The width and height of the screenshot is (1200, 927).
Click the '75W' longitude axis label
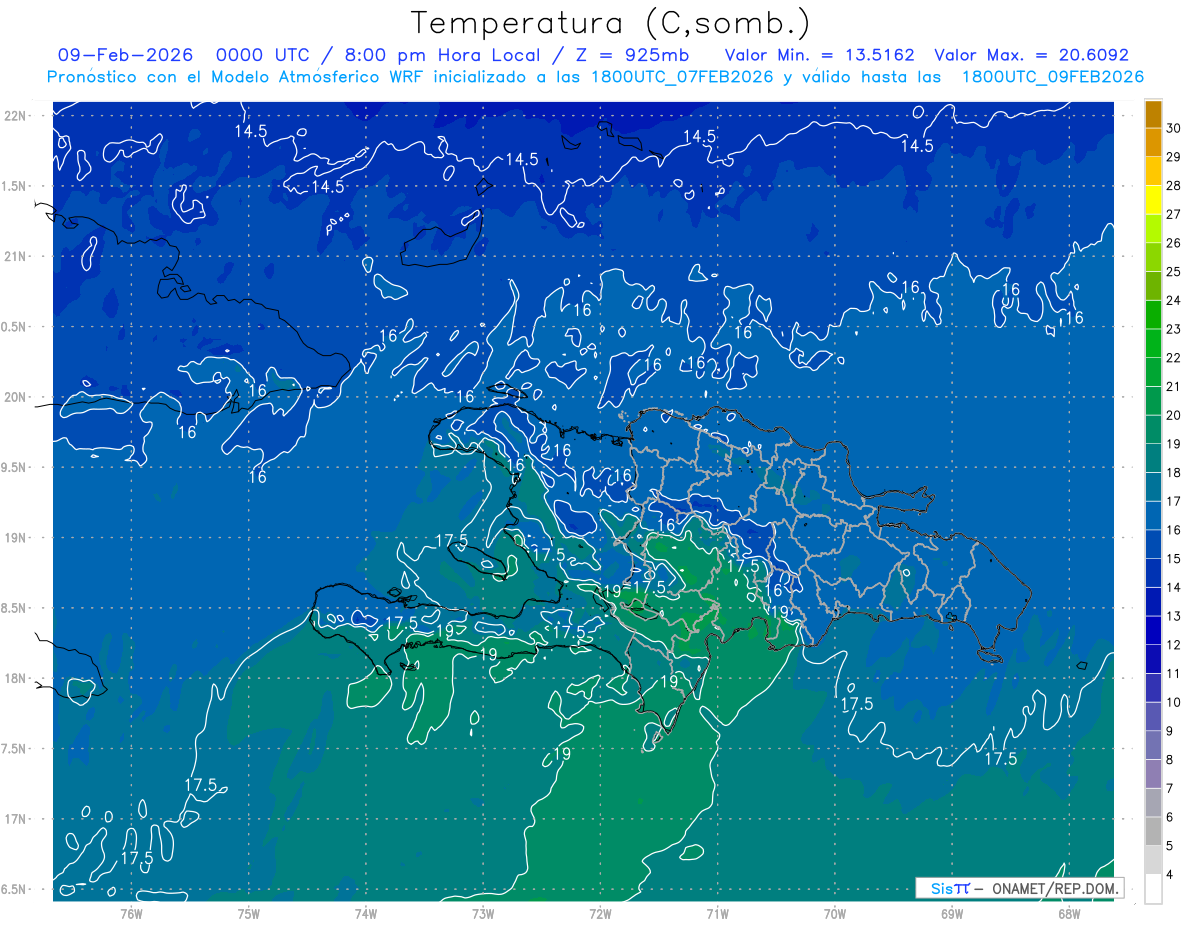249,914
